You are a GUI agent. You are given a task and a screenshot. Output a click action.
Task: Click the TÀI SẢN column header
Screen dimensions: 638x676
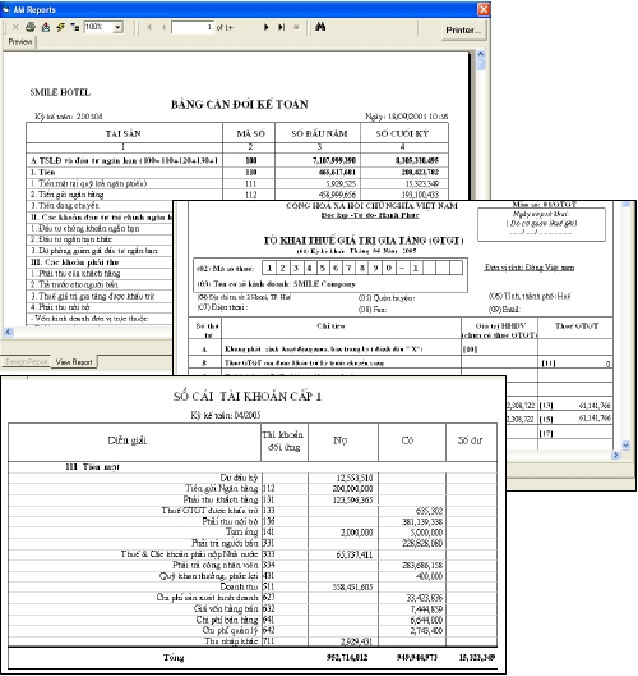tap(124, 133)
